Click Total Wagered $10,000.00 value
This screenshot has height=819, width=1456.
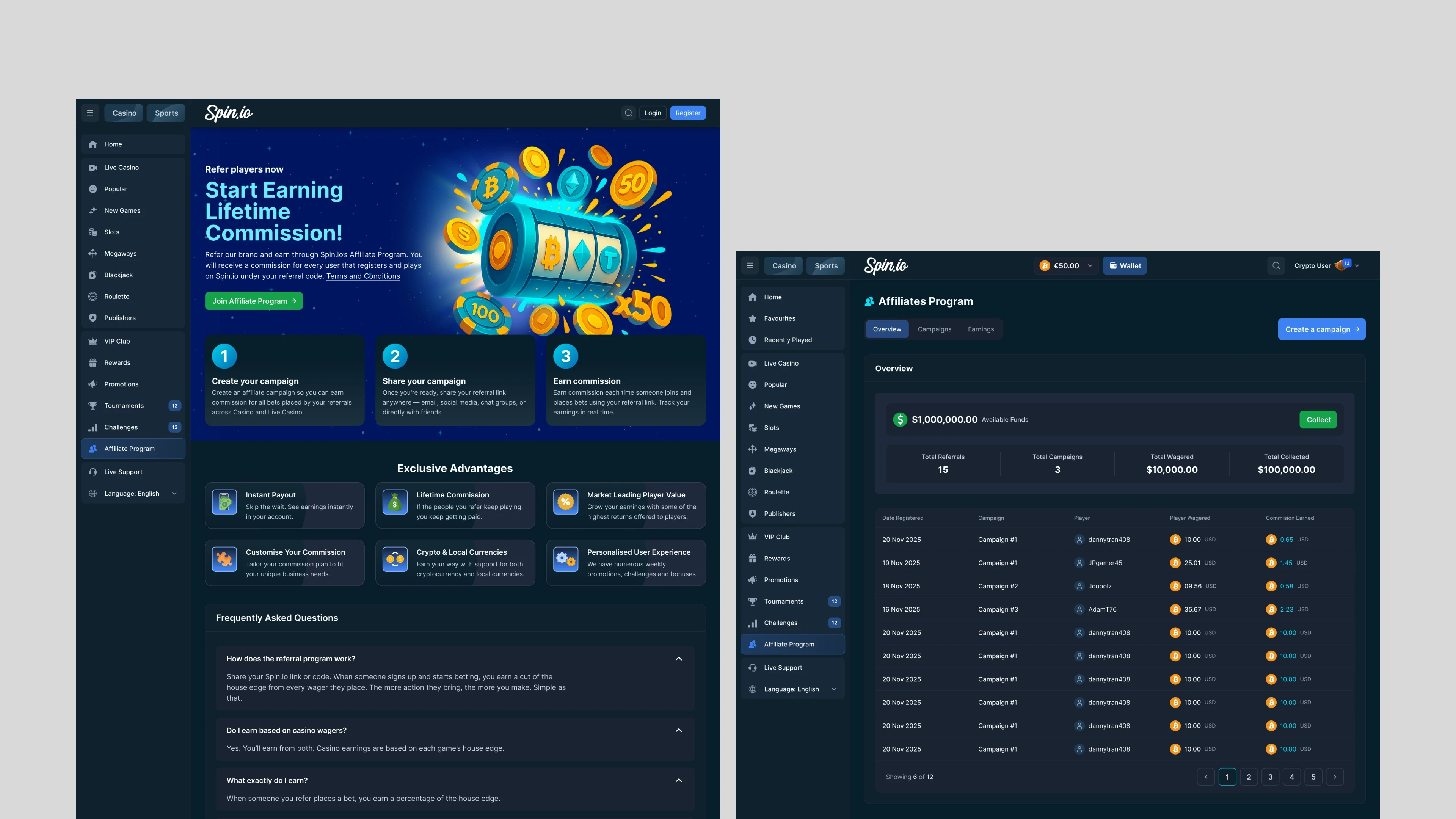[x=1172, y=470]
